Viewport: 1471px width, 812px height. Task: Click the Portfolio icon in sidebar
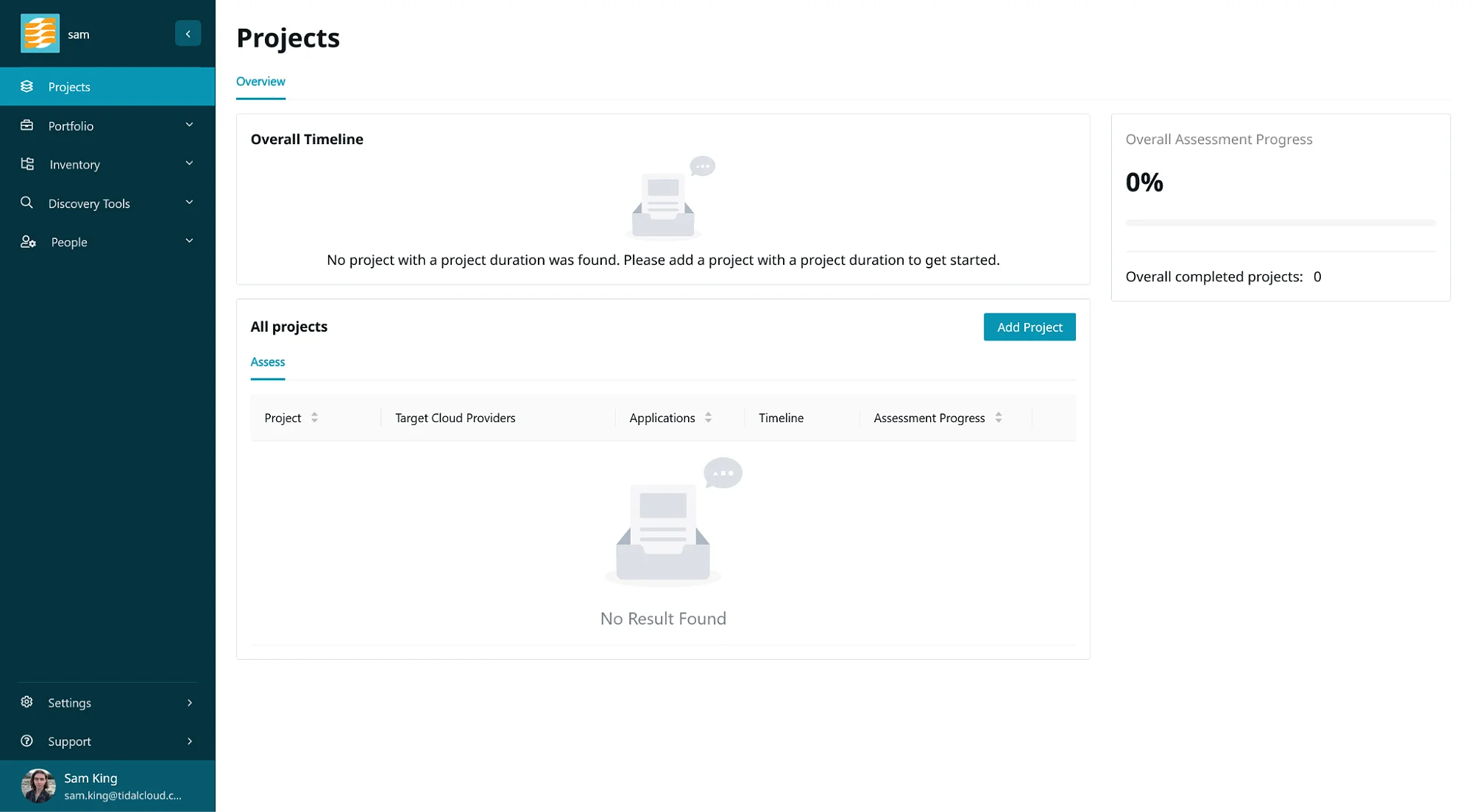[x=27, y=125]
